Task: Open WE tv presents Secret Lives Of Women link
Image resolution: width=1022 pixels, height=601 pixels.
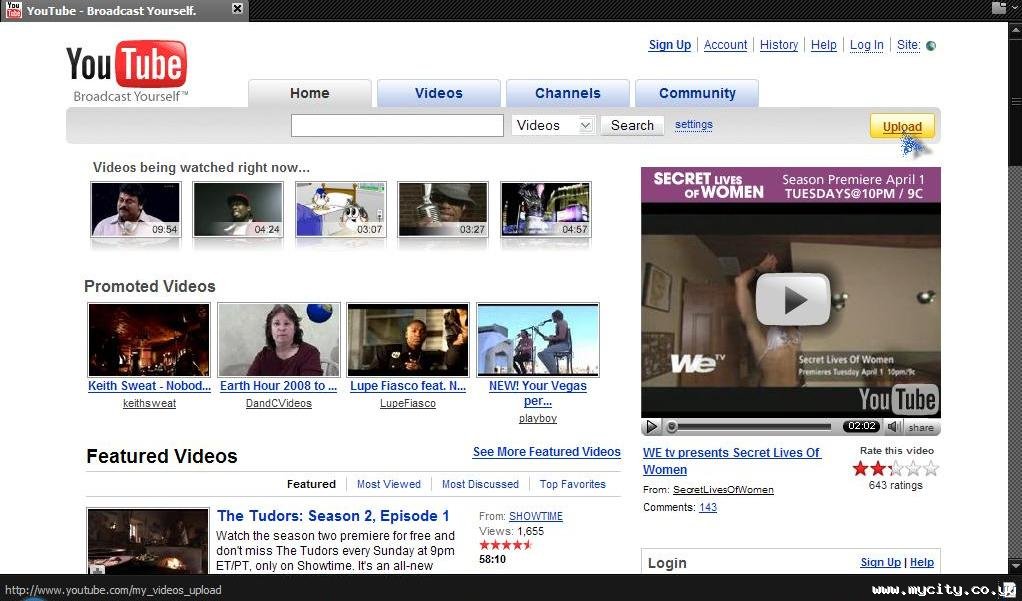Action: tap(731, 461)
